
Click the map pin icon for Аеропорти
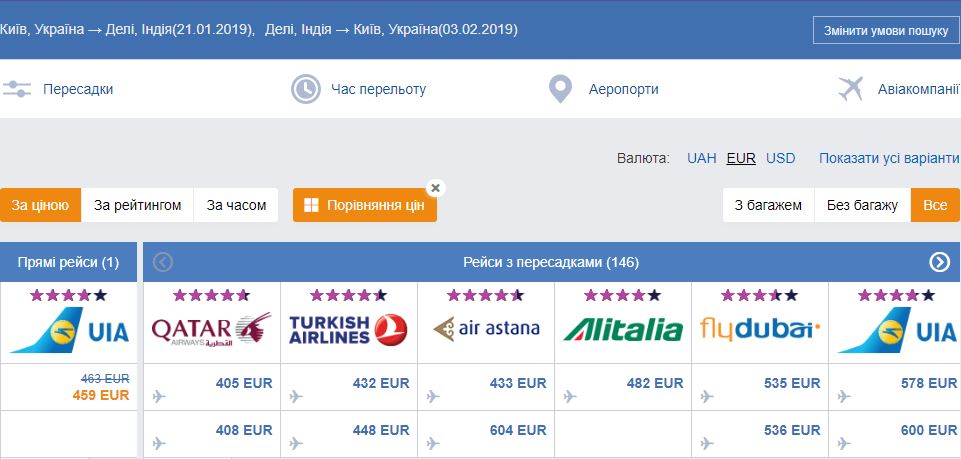point(560,89)
